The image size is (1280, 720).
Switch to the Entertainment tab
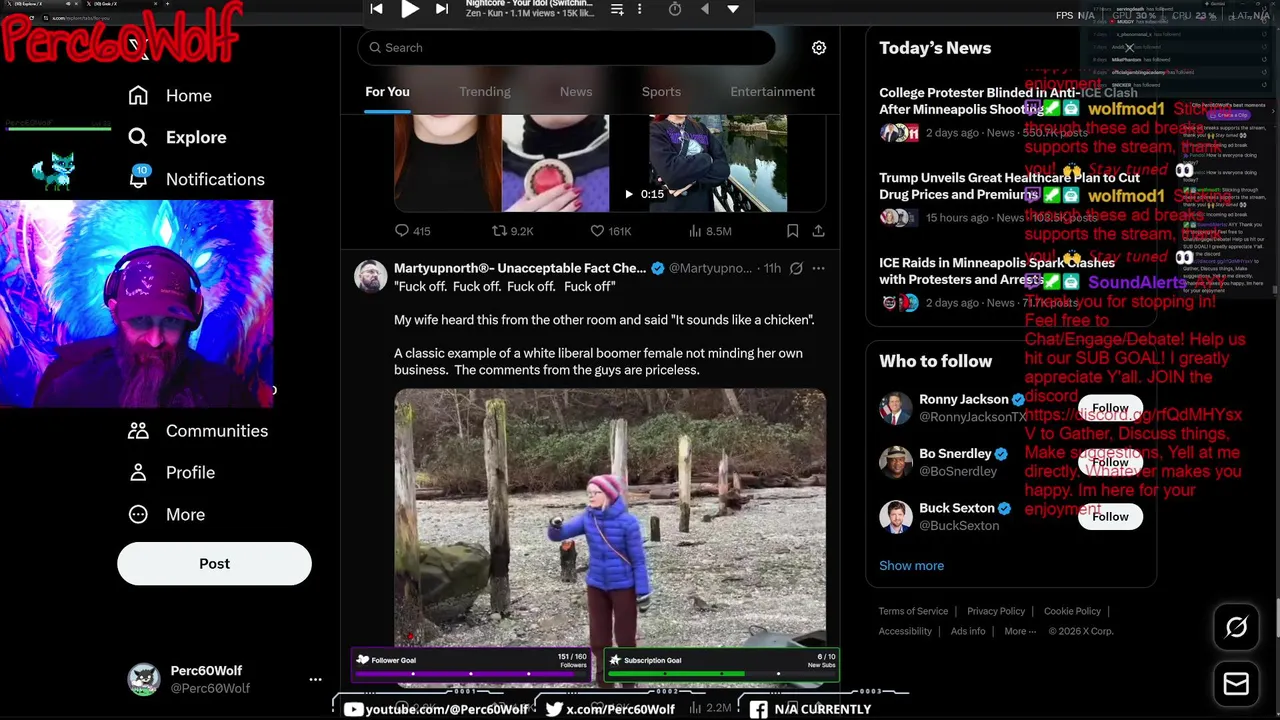773,92
